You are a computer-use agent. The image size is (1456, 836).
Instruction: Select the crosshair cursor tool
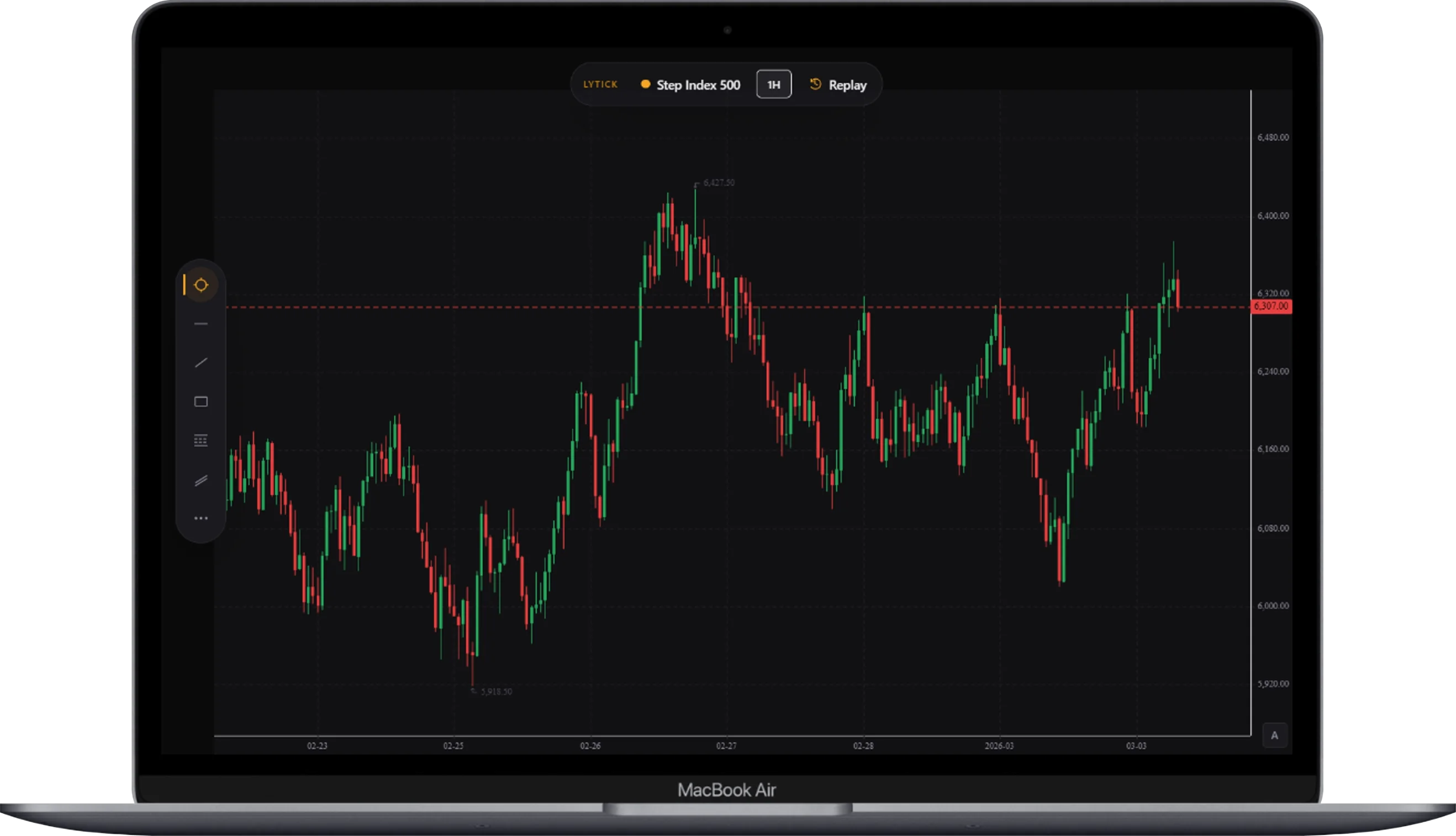[x=201, y=285]
